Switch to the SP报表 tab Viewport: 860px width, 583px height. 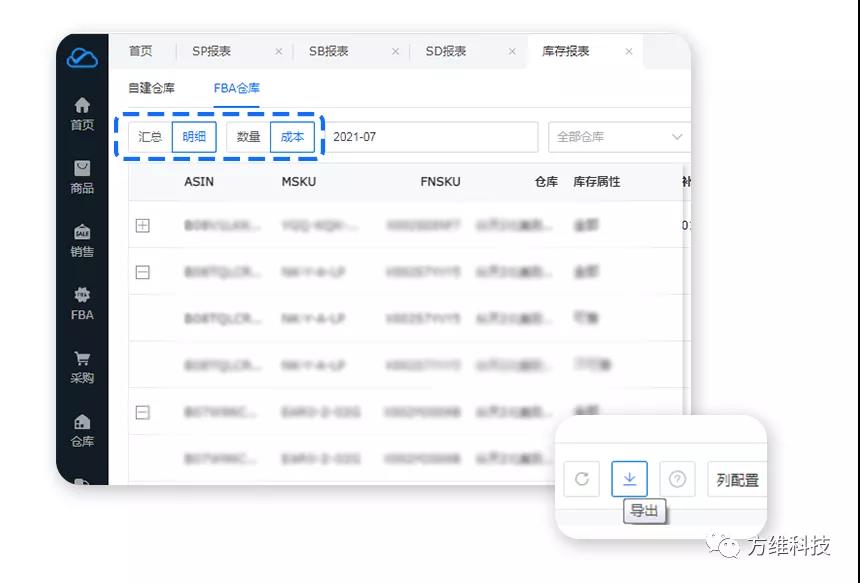point(212,51)
